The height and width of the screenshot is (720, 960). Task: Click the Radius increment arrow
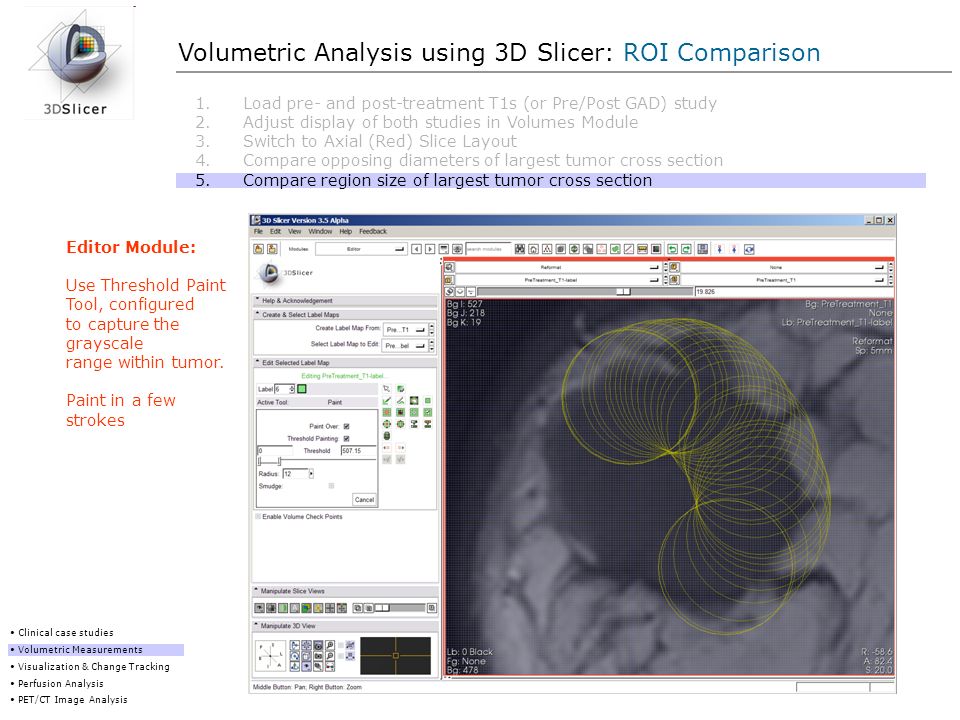[x=311, y=474]
